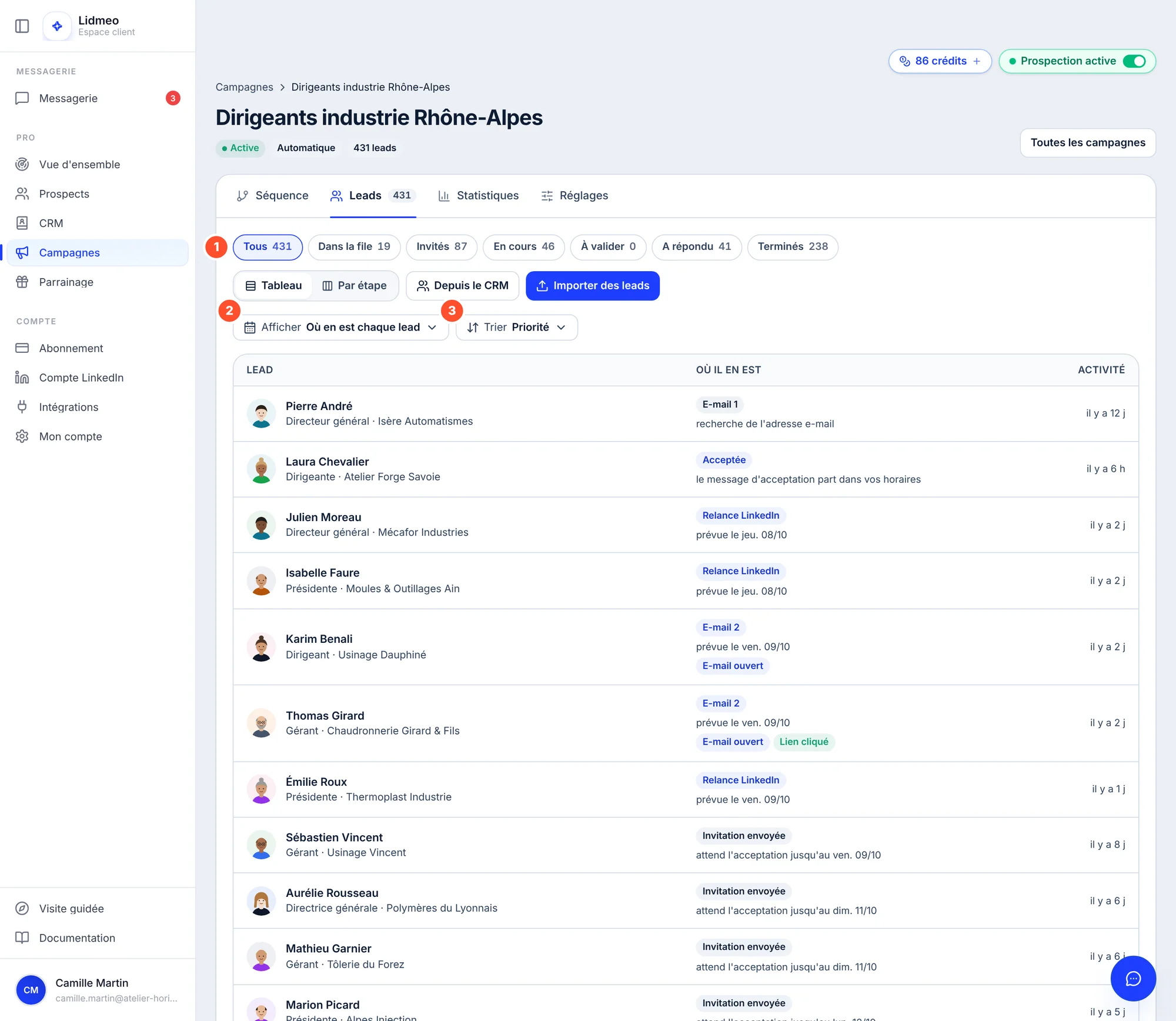This screenshot has height=1021, width=1176.
Task: Click Depuis le CRM button
Action: pyautogui.click(x=463, y=286)
